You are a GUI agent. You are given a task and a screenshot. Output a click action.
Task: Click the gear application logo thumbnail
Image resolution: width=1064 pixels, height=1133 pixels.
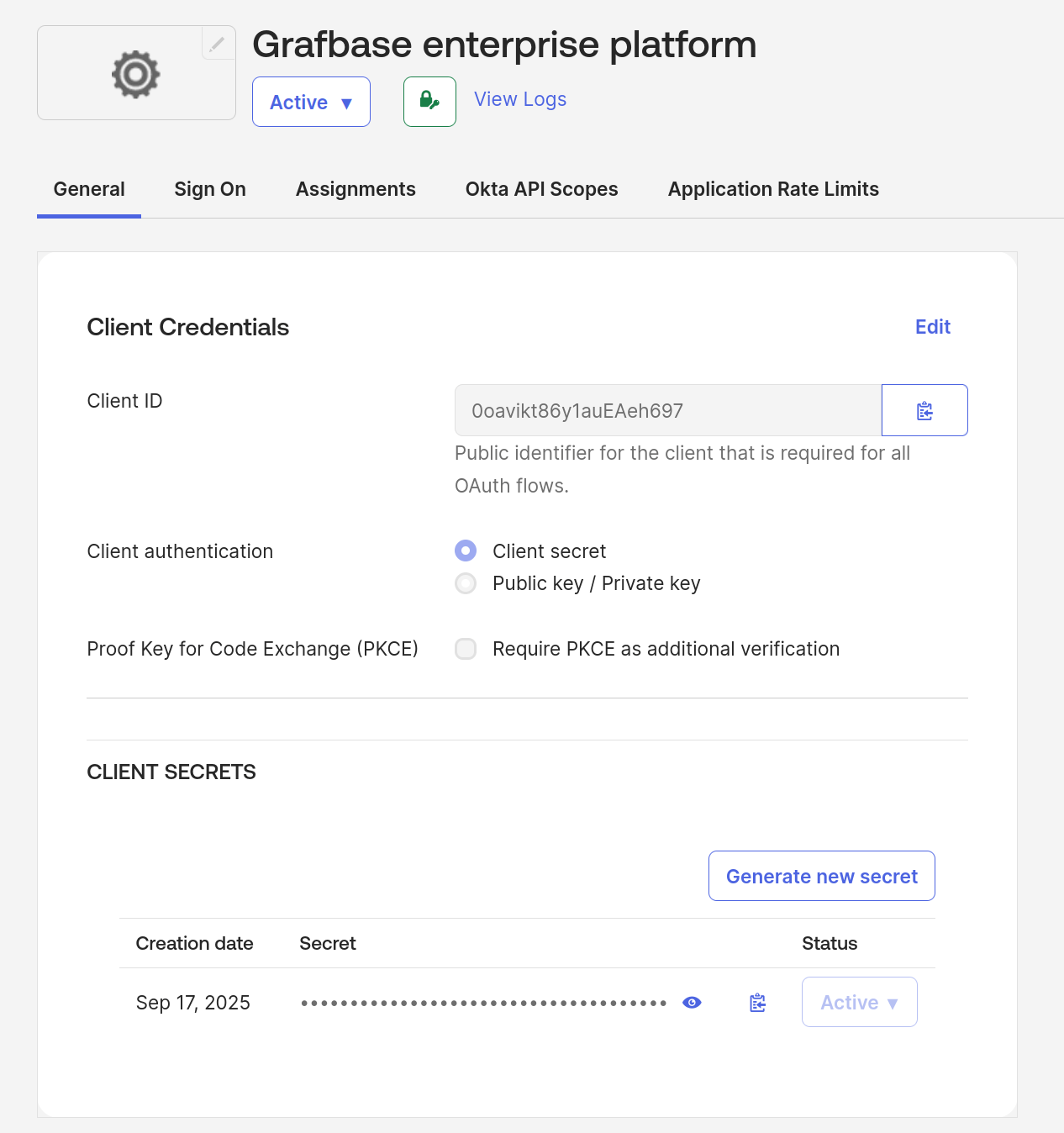[136, 74]
